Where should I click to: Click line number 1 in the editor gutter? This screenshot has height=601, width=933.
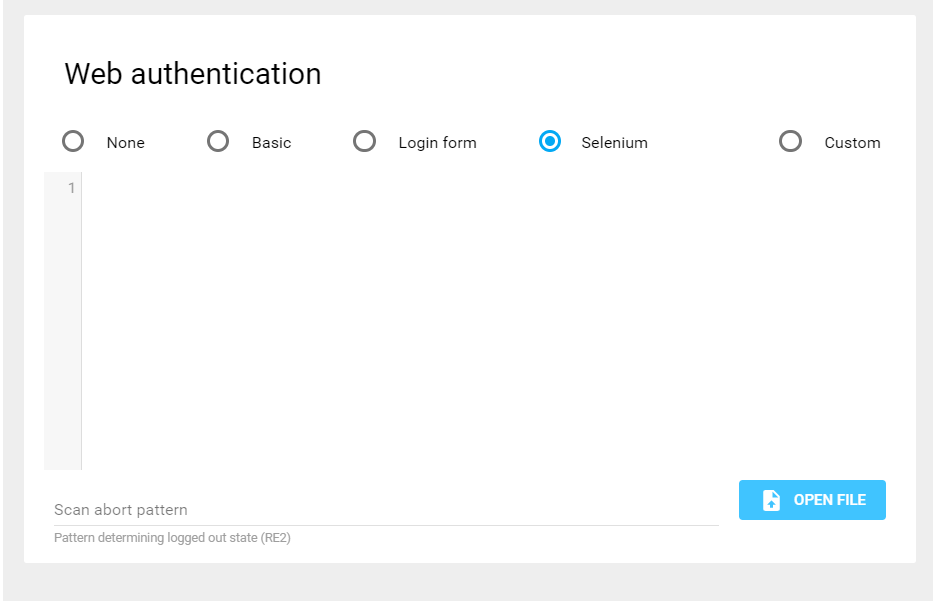coord(70,188)
